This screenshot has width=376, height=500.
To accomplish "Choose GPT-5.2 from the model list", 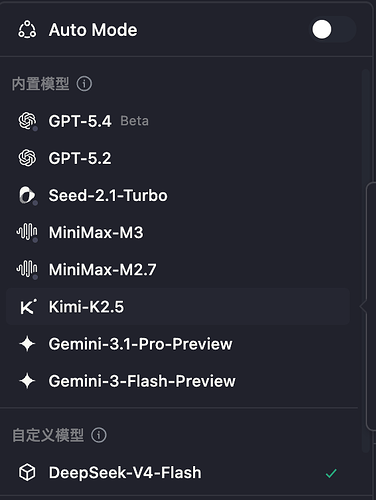I will tap(178, 158).
